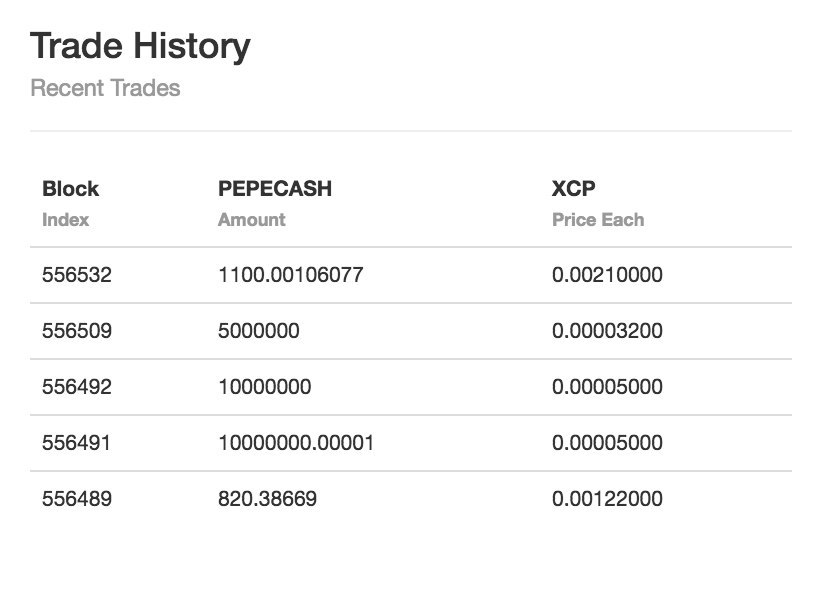This screenshot has height=606, width=834.
Task: Click the 5000000 amount cell
Action: pos(259,330)
